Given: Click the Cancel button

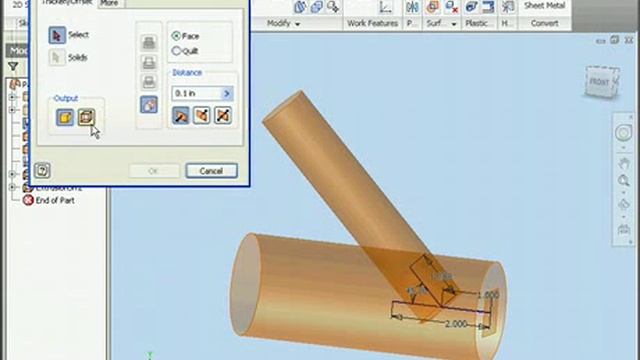Looking at the screenshot, I should tap(211, 171).
